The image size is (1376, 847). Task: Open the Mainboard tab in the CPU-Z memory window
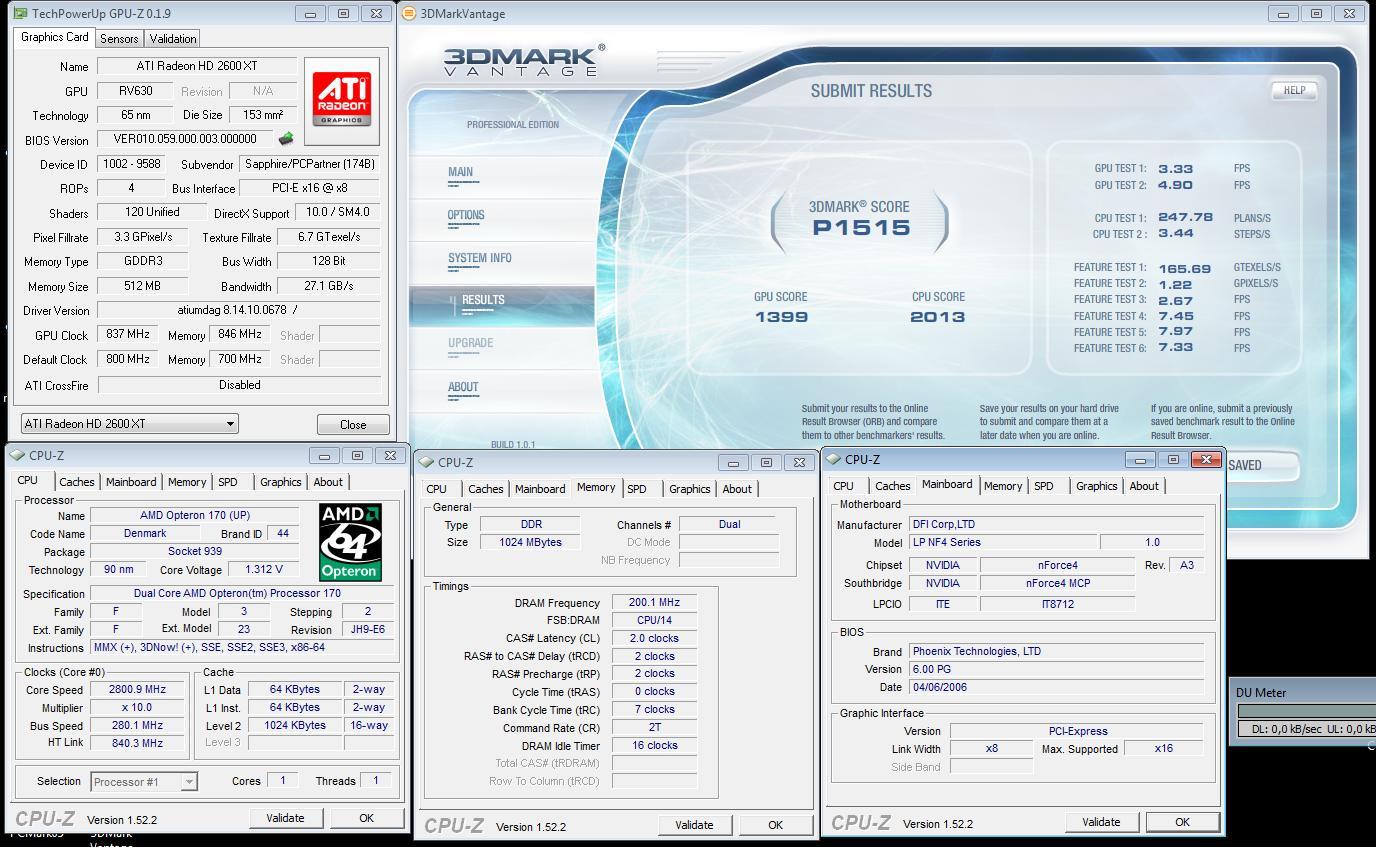click(x=540, y=489)
